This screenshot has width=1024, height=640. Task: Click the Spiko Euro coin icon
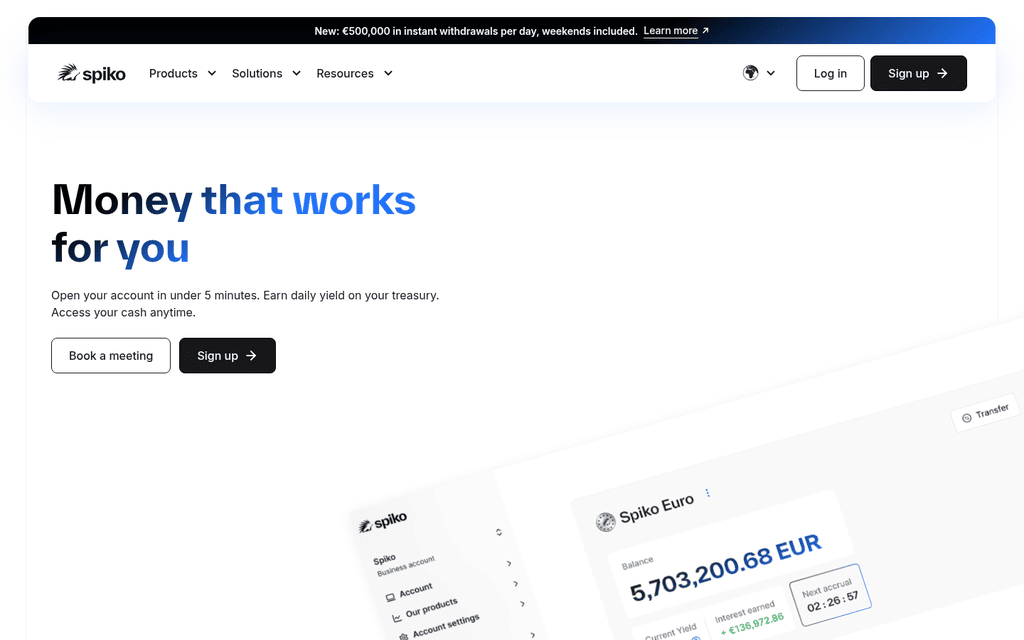tap(605, 522)
